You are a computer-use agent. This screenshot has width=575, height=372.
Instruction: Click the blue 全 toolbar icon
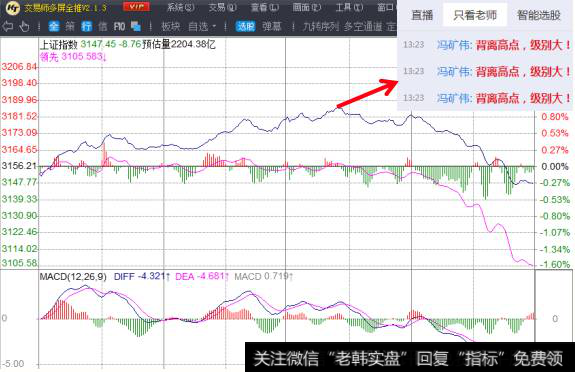point(54,26)
